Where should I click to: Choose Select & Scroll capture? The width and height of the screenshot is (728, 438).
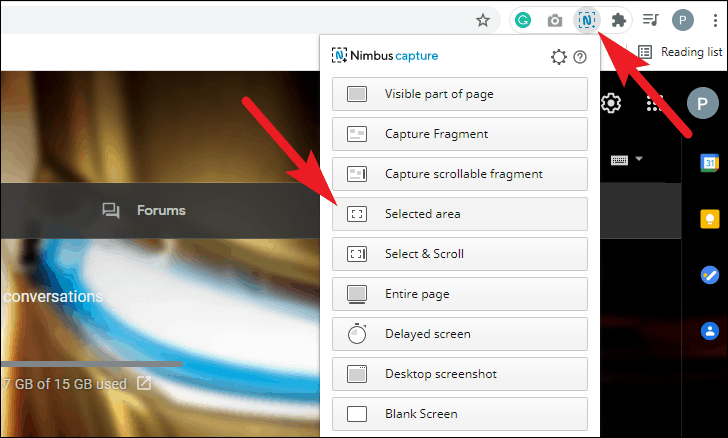(x=460, y=254)
